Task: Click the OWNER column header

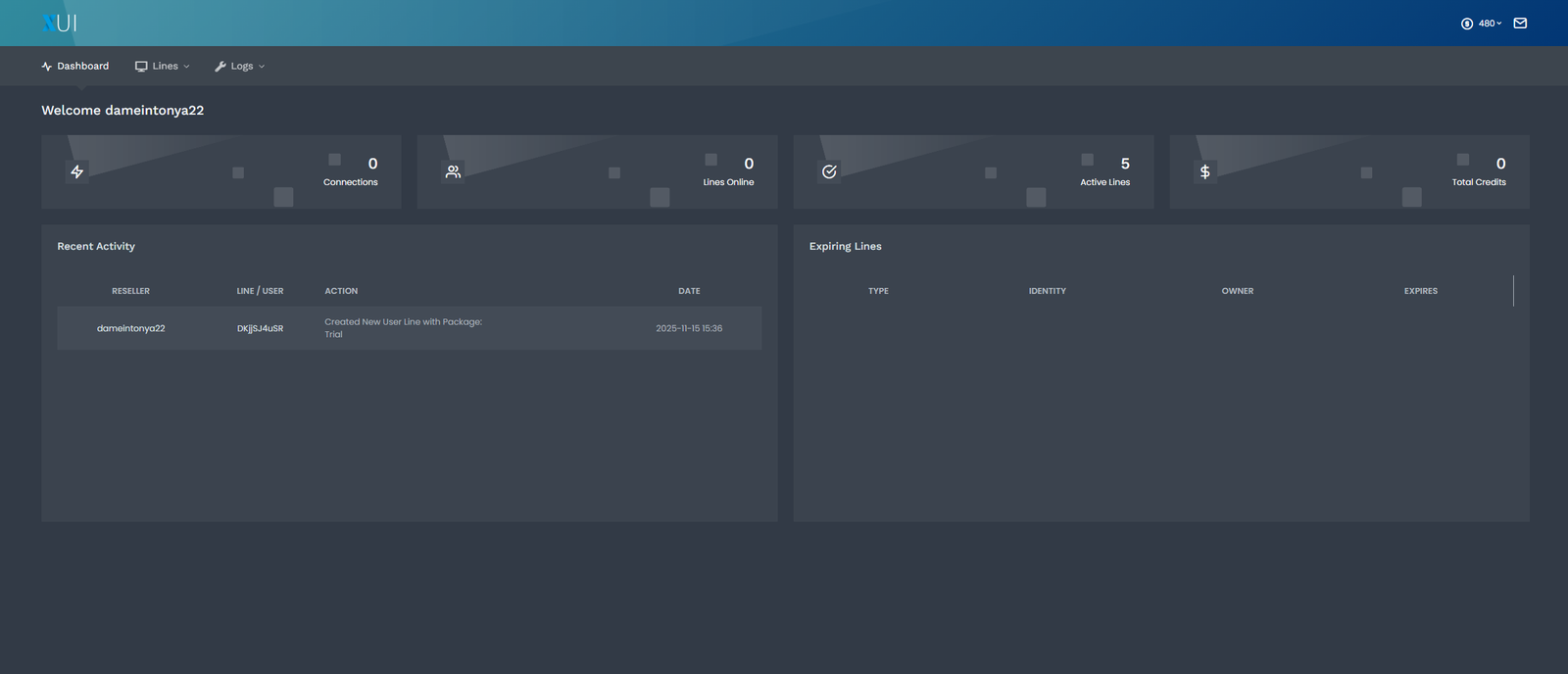Action: coord(1237,291)
